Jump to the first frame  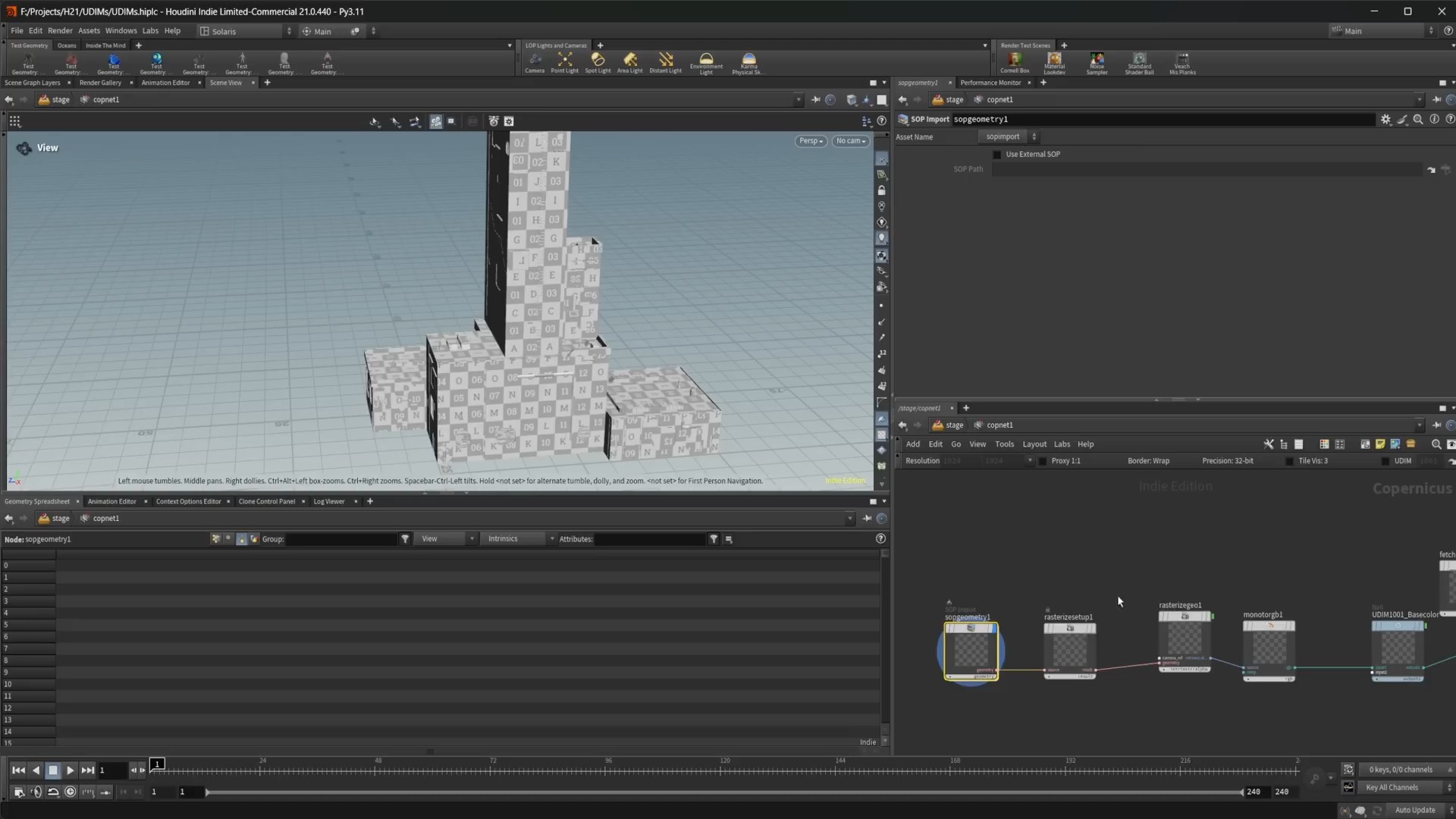(x=18, y=770)
